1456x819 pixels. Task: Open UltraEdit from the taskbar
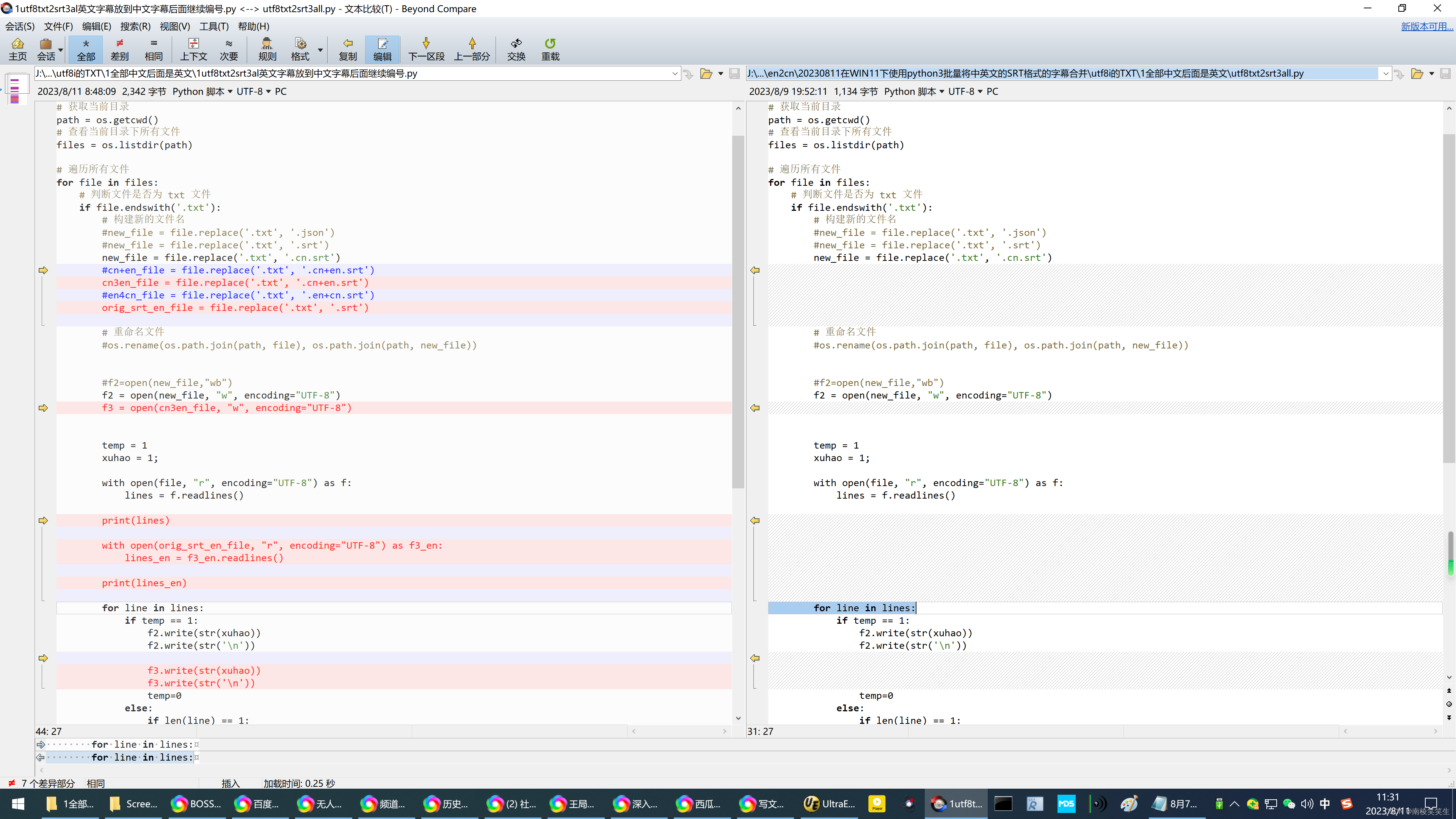pos(828,803)
